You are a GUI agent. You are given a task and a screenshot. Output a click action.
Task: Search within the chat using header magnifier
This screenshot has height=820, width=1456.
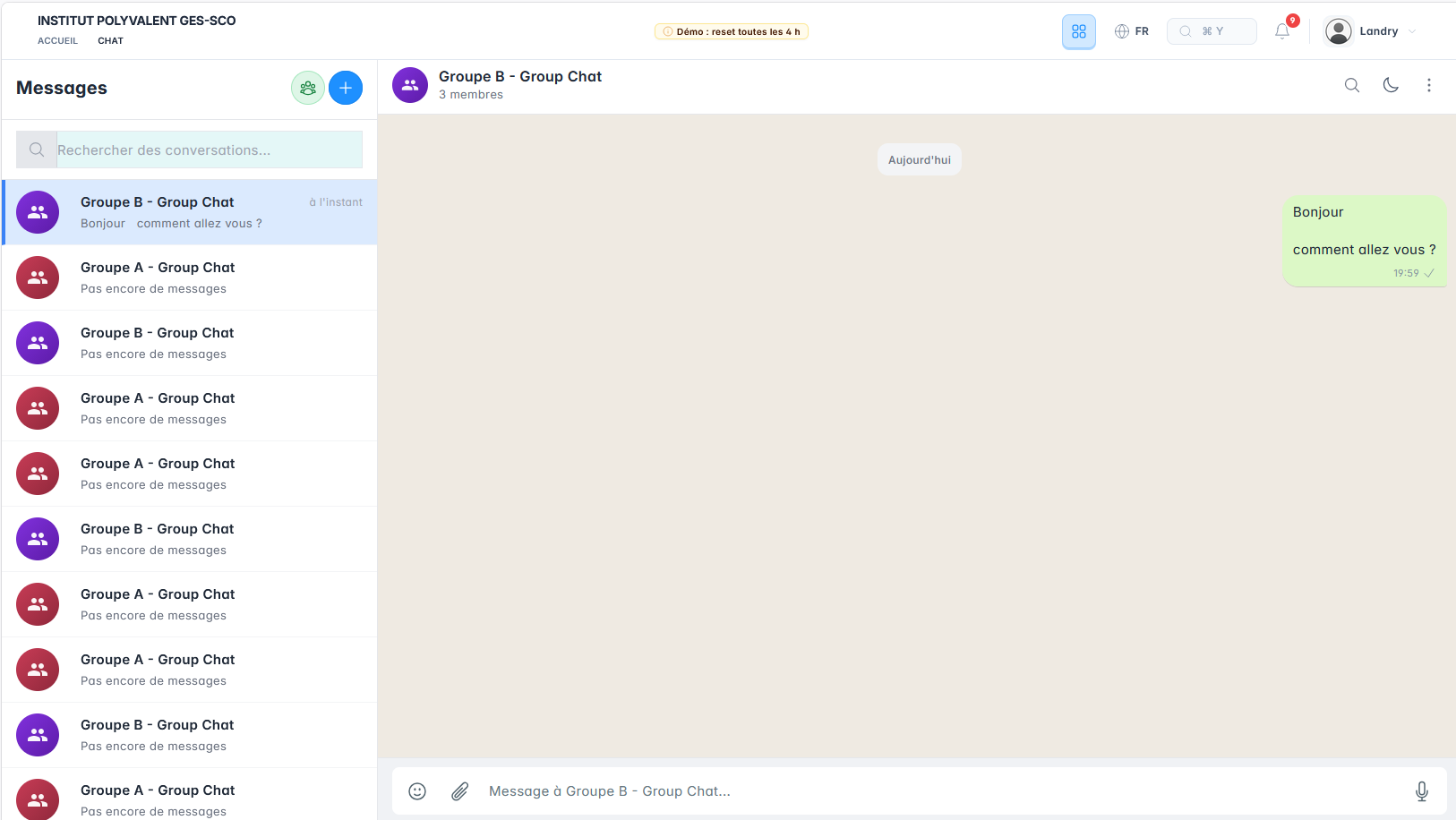point(1352,85)
